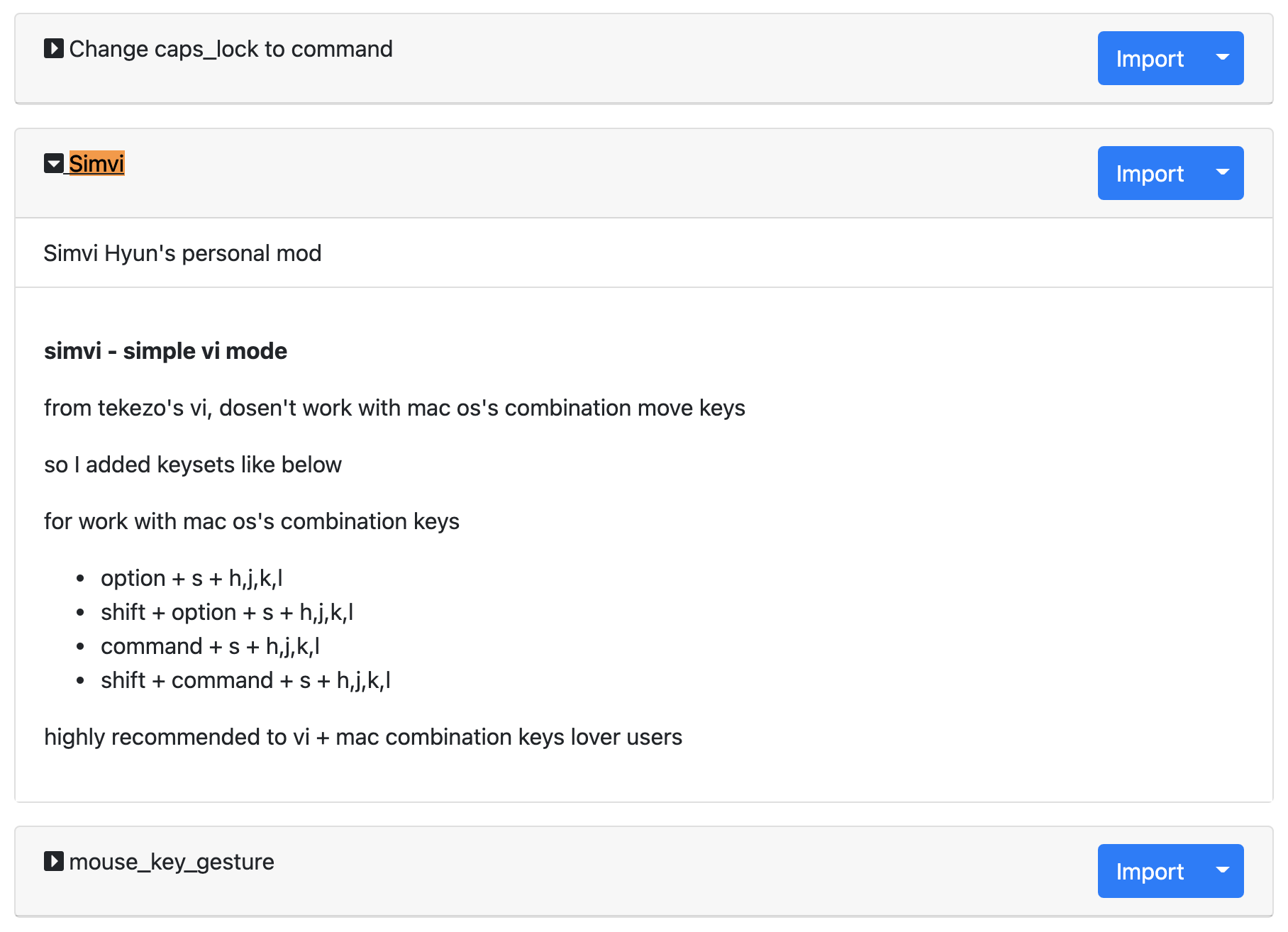
Task: Open the highlighted Simvi link
Action: [96, 163]
